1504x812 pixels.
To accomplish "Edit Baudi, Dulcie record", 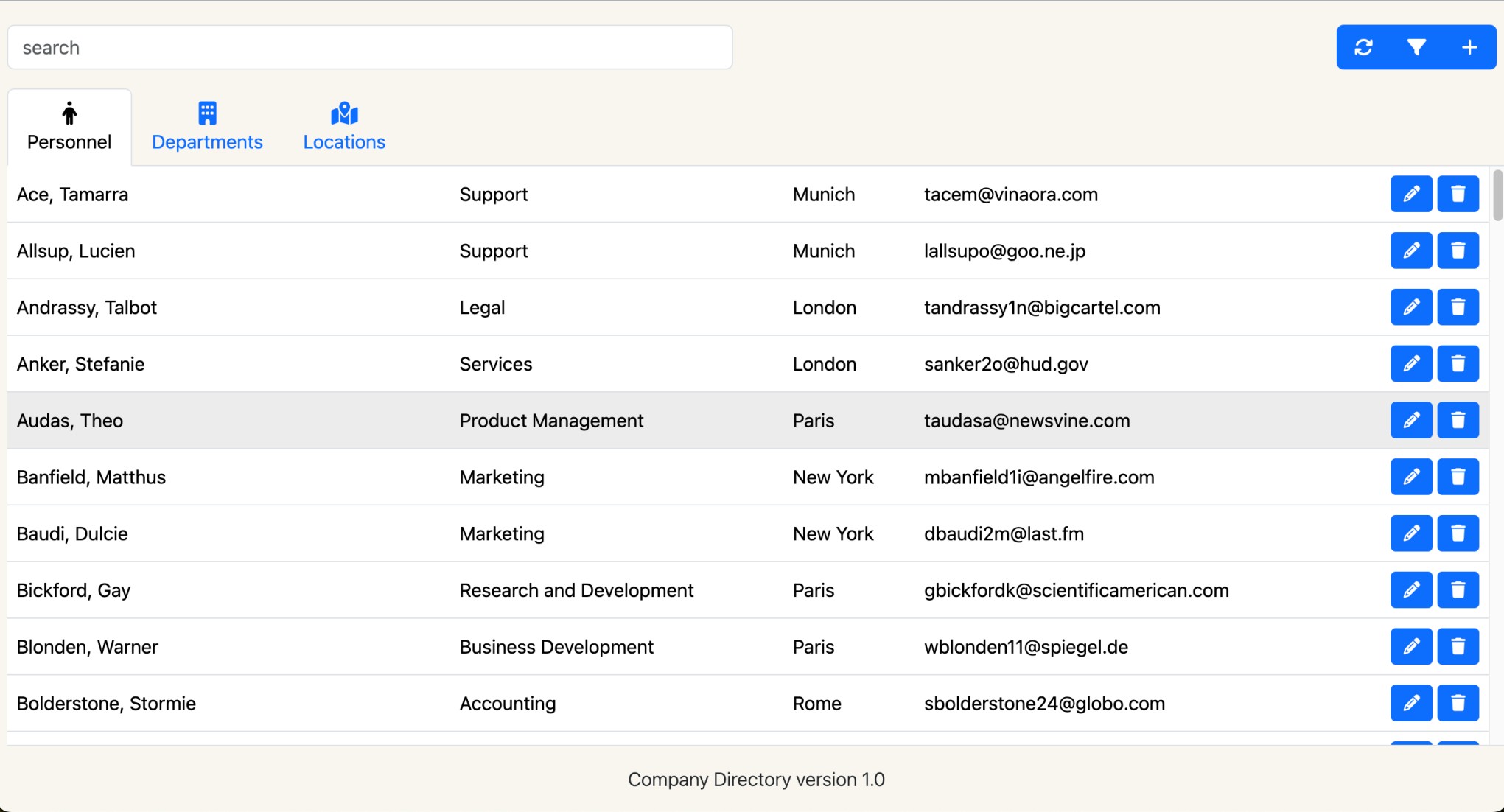I will (x=1410, y=533).
